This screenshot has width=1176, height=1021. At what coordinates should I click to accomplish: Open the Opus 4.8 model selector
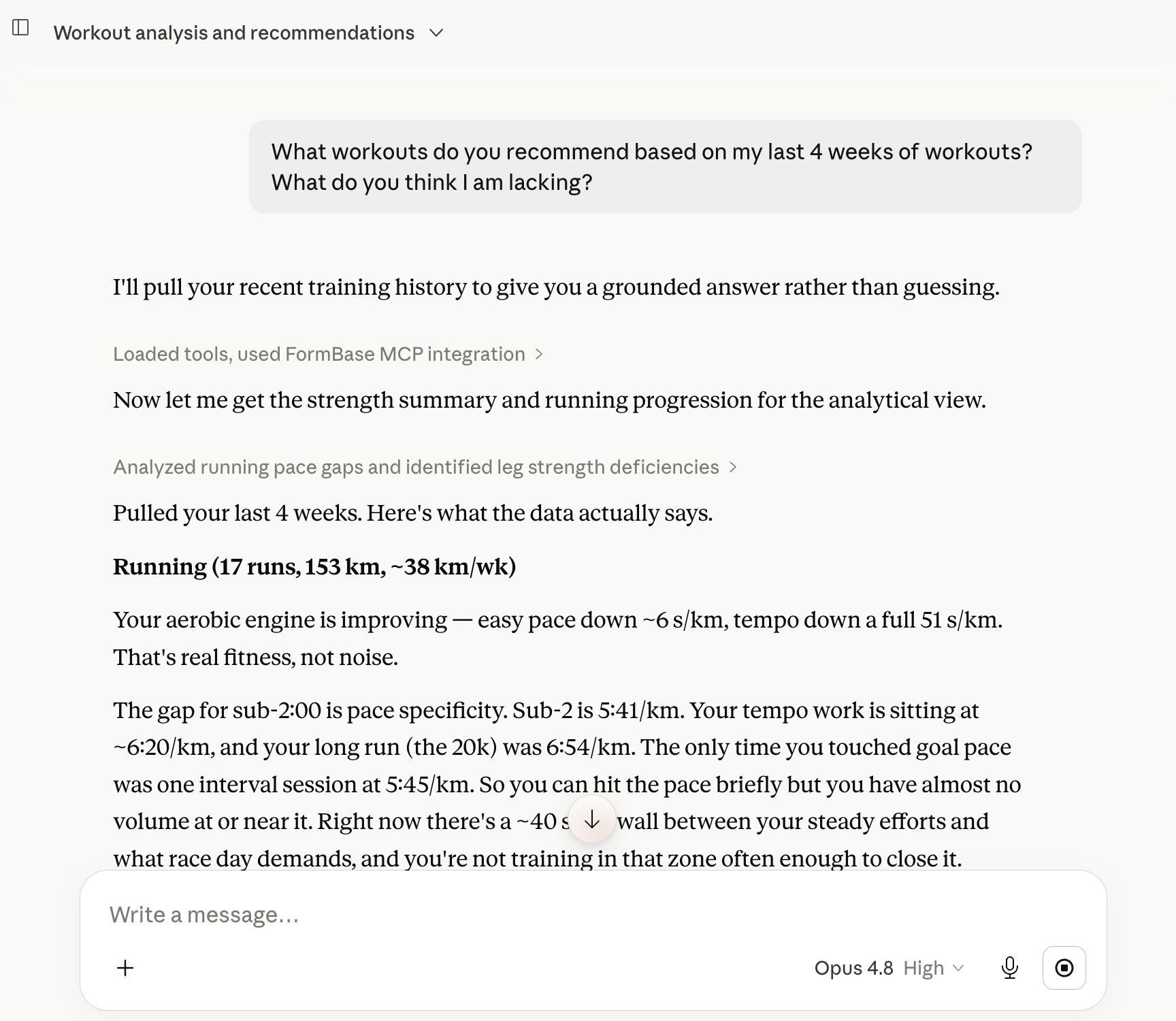pyautogui.click(x=889, y=968)
